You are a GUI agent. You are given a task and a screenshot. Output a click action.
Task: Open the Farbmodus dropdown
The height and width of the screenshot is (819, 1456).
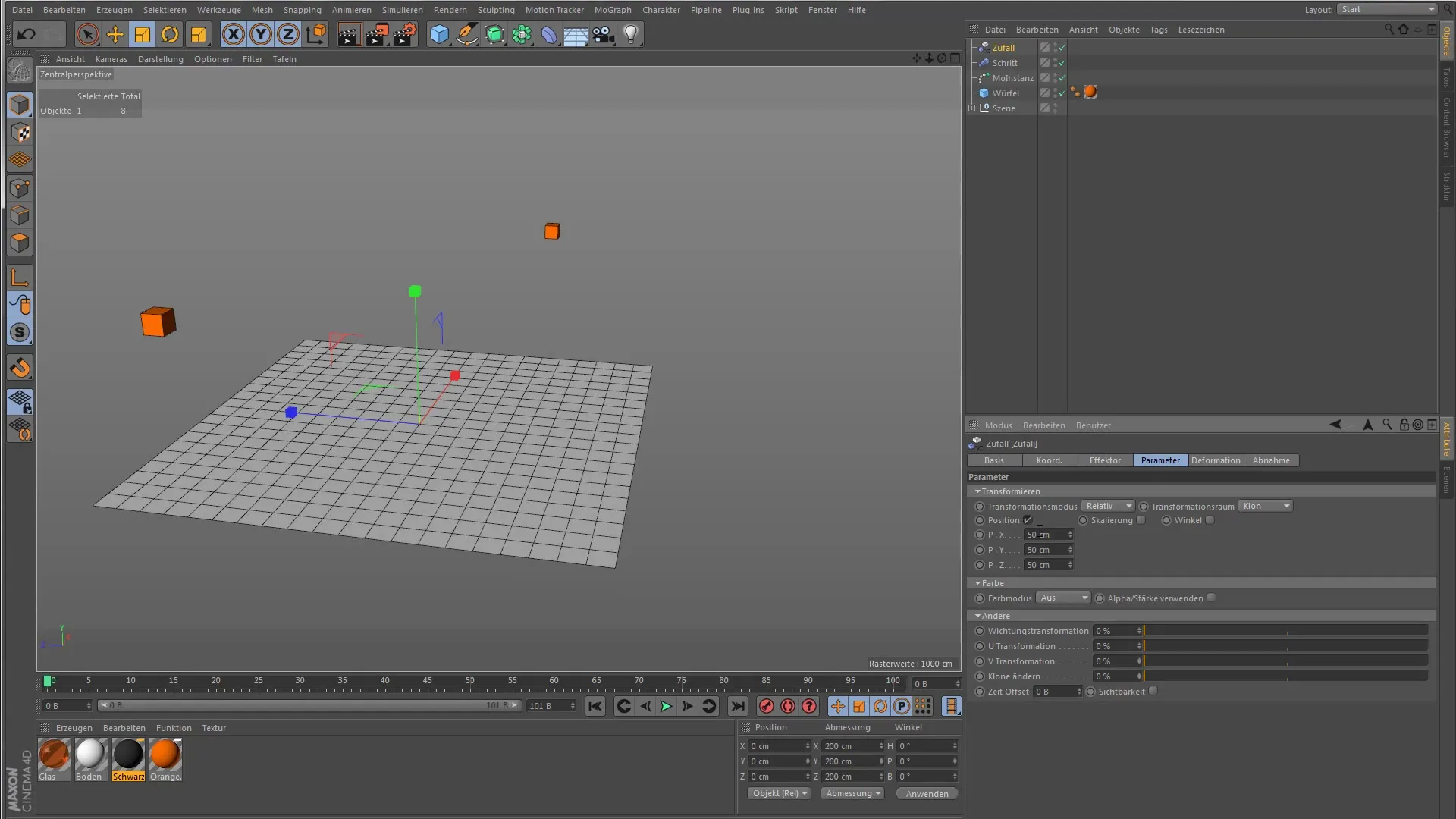tap(1063, 598)
